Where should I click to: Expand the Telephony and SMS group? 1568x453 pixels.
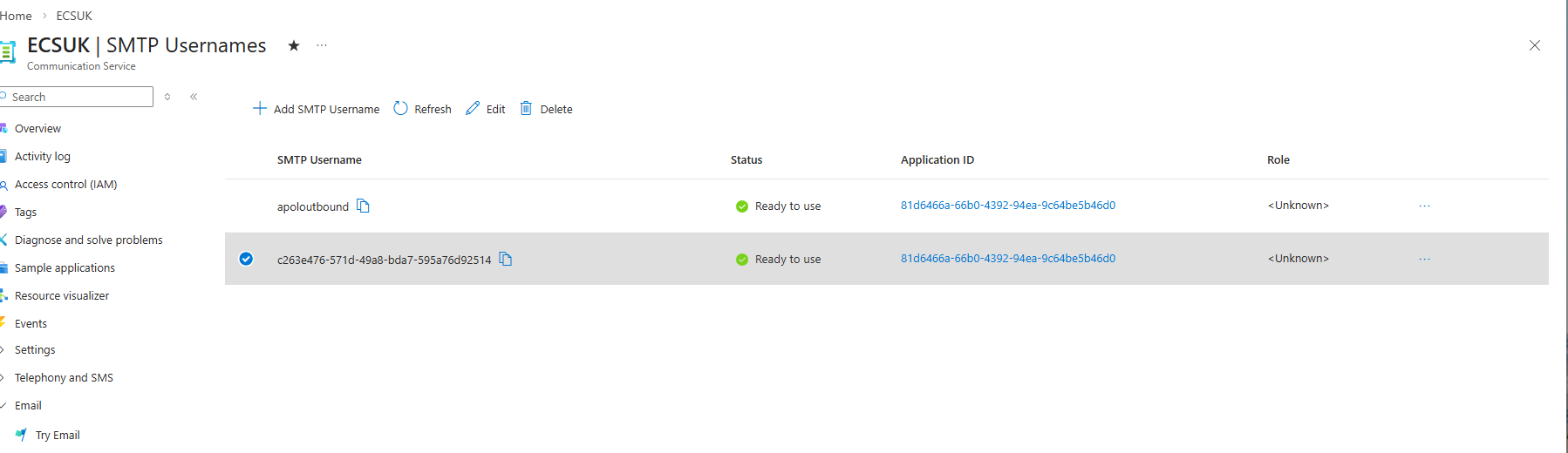(x=3, y=377)
